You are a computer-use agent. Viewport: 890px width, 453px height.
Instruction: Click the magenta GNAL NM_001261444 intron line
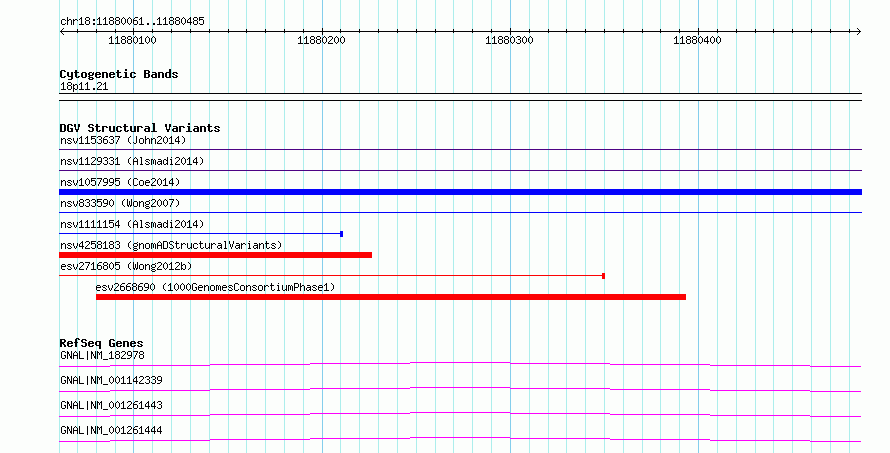pyautogui.click(x=460, y=439)
